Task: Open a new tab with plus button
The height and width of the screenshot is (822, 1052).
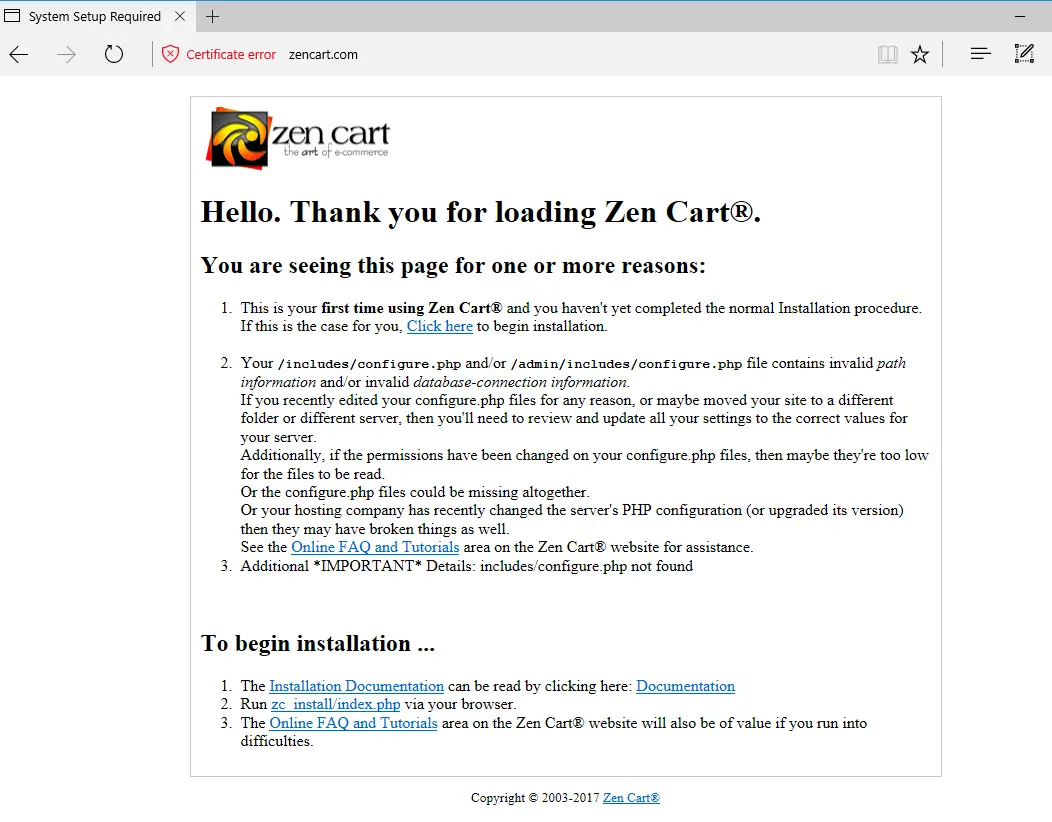Action: (213, 17)
